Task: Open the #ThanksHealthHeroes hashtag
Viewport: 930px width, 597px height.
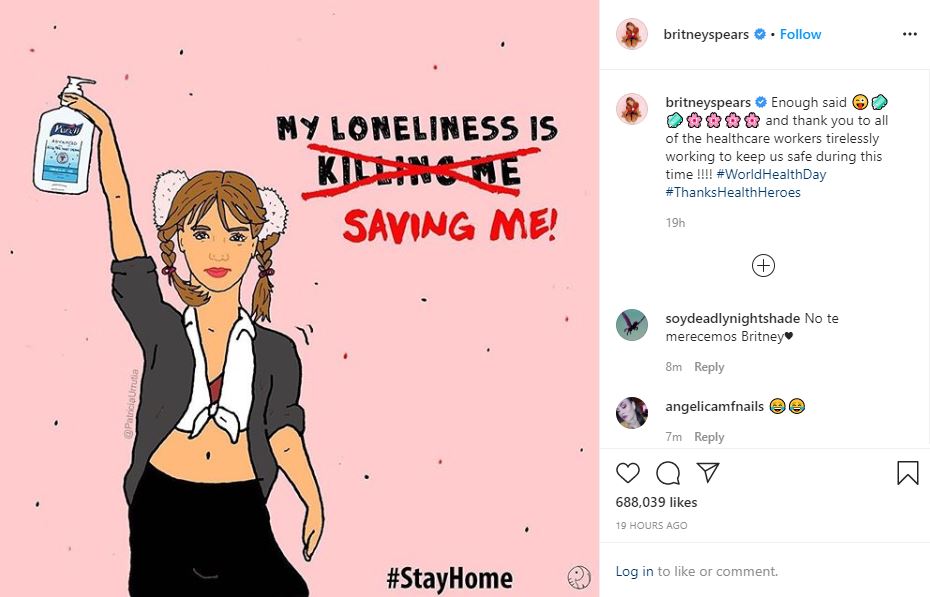Action: tap(733, 192)
